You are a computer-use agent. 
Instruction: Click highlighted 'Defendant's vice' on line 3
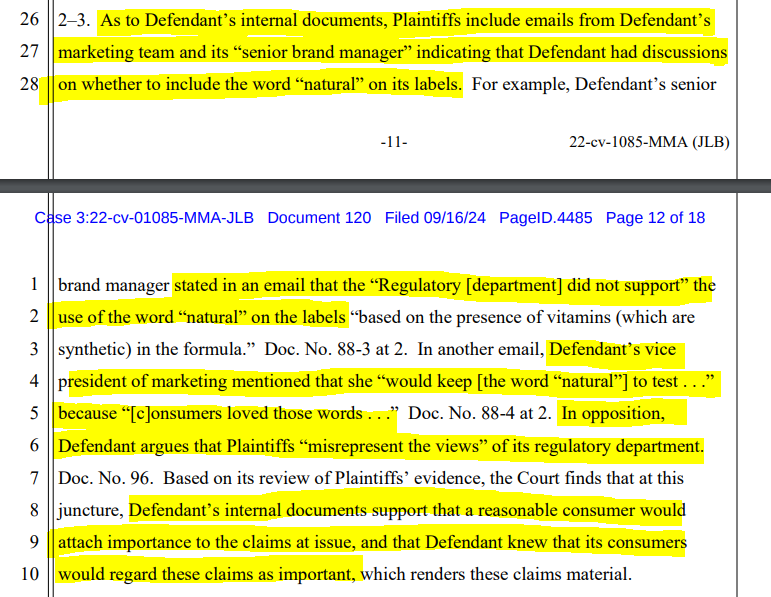coord(613,349)
